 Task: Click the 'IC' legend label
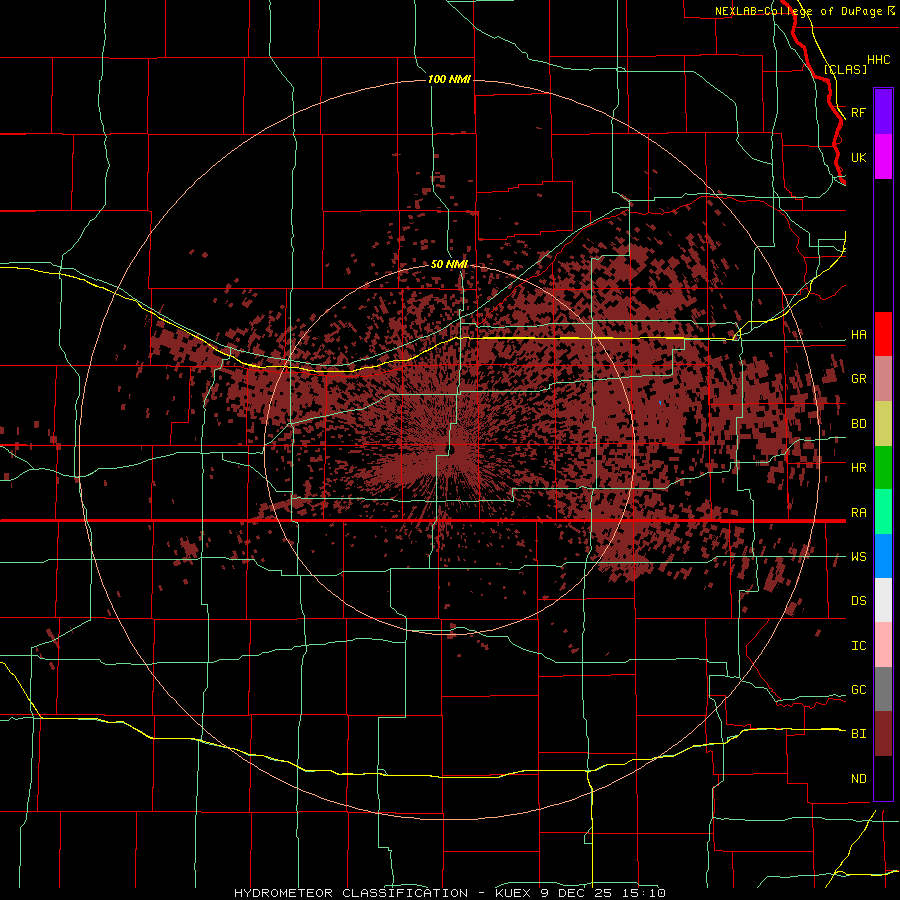tap(859, 645)
